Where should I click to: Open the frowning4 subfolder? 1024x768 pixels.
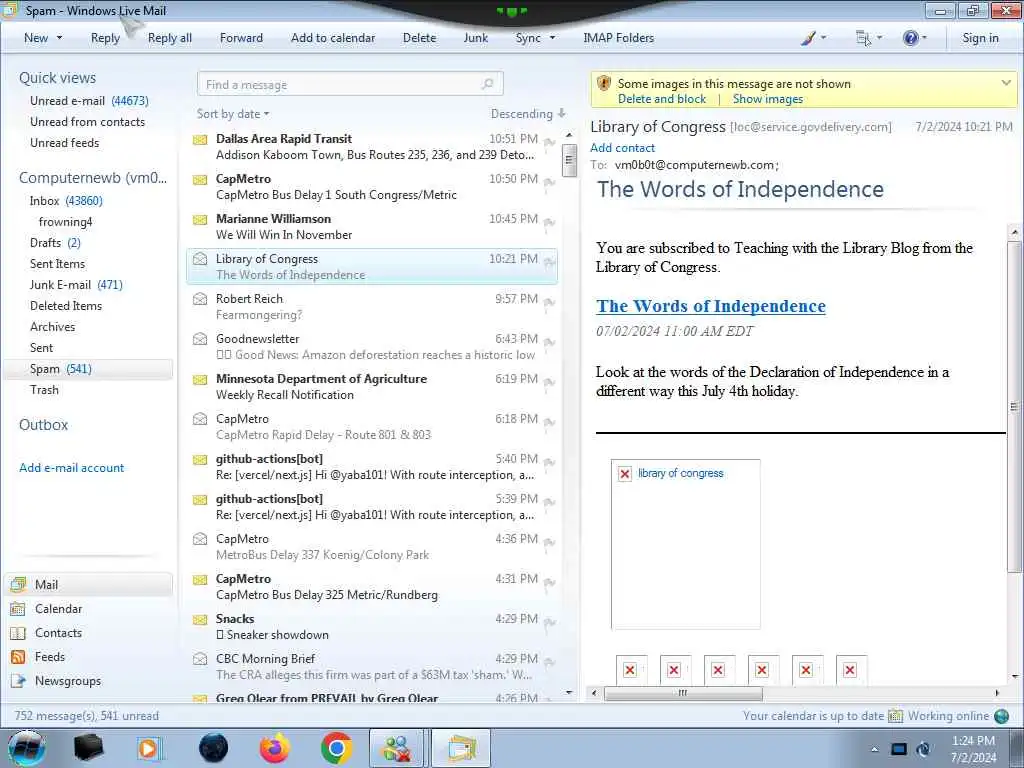(x=65, y=222)
